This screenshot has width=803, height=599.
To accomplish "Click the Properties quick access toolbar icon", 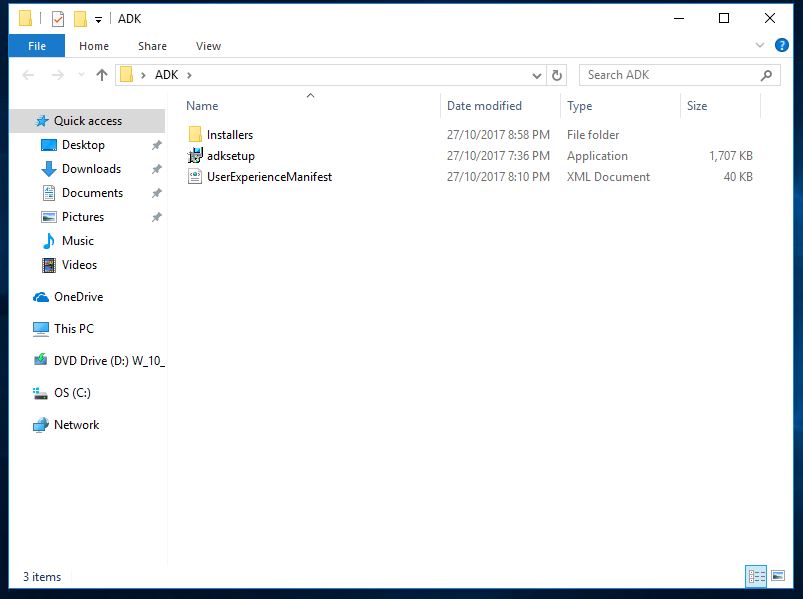I will (58, 19).
